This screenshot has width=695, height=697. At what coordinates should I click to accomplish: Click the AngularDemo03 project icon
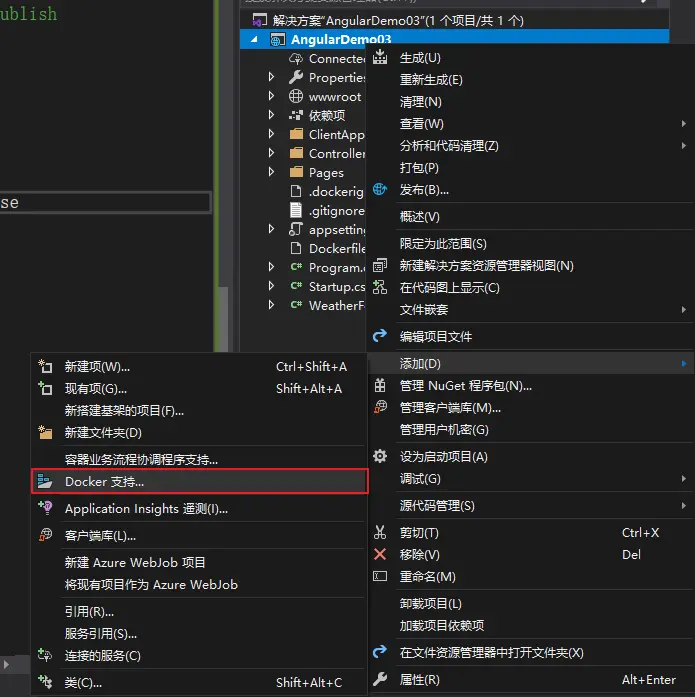pos(277,40)
